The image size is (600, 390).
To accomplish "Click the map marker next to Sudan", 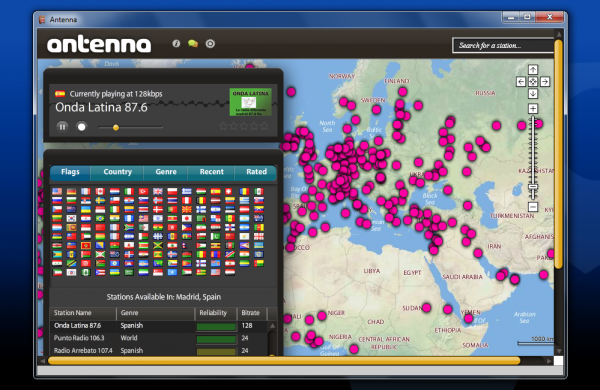I will coord(426,307).
